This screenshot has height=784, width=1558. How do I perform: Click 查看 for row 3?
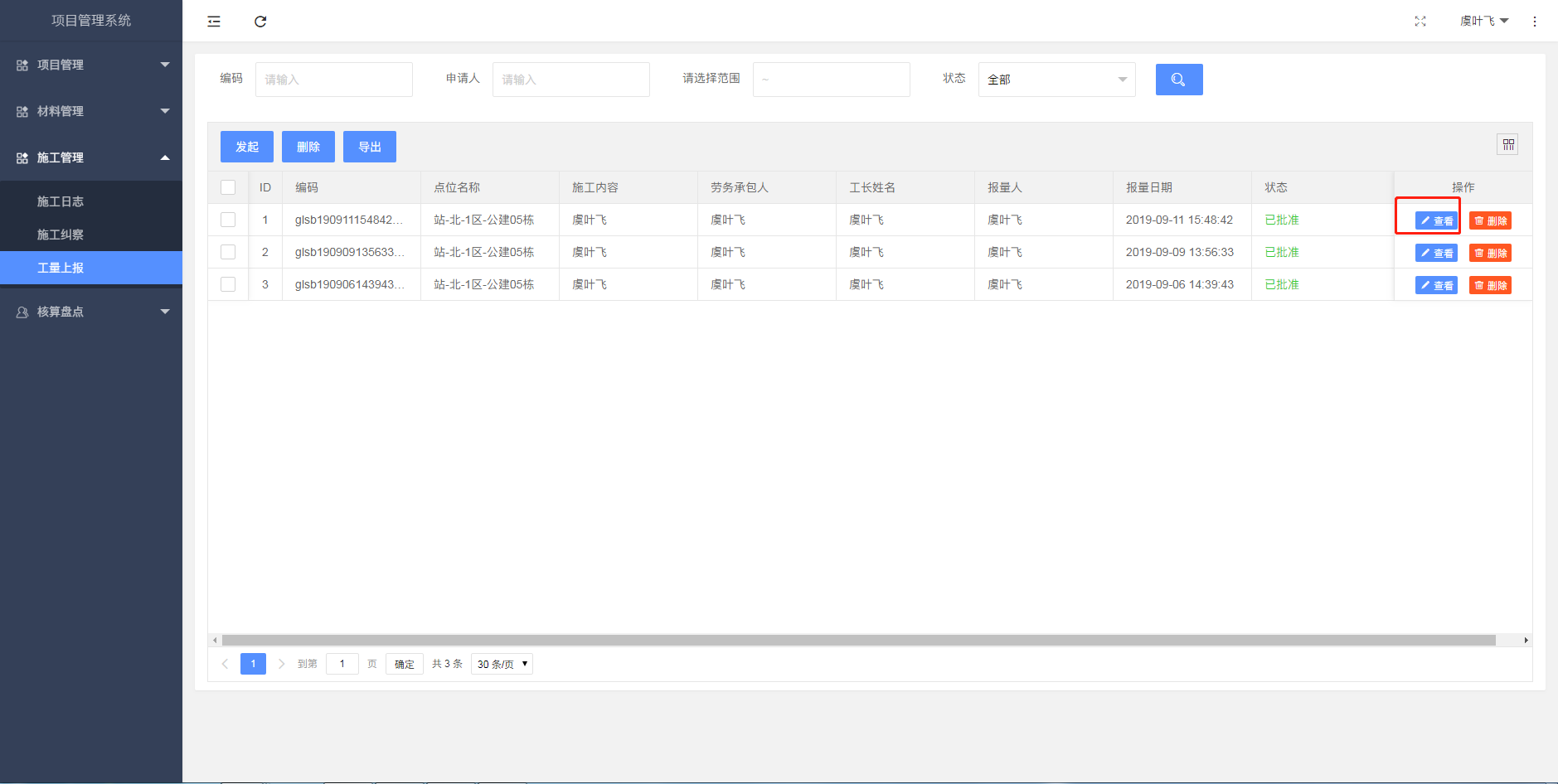(x=1436, y=285)
